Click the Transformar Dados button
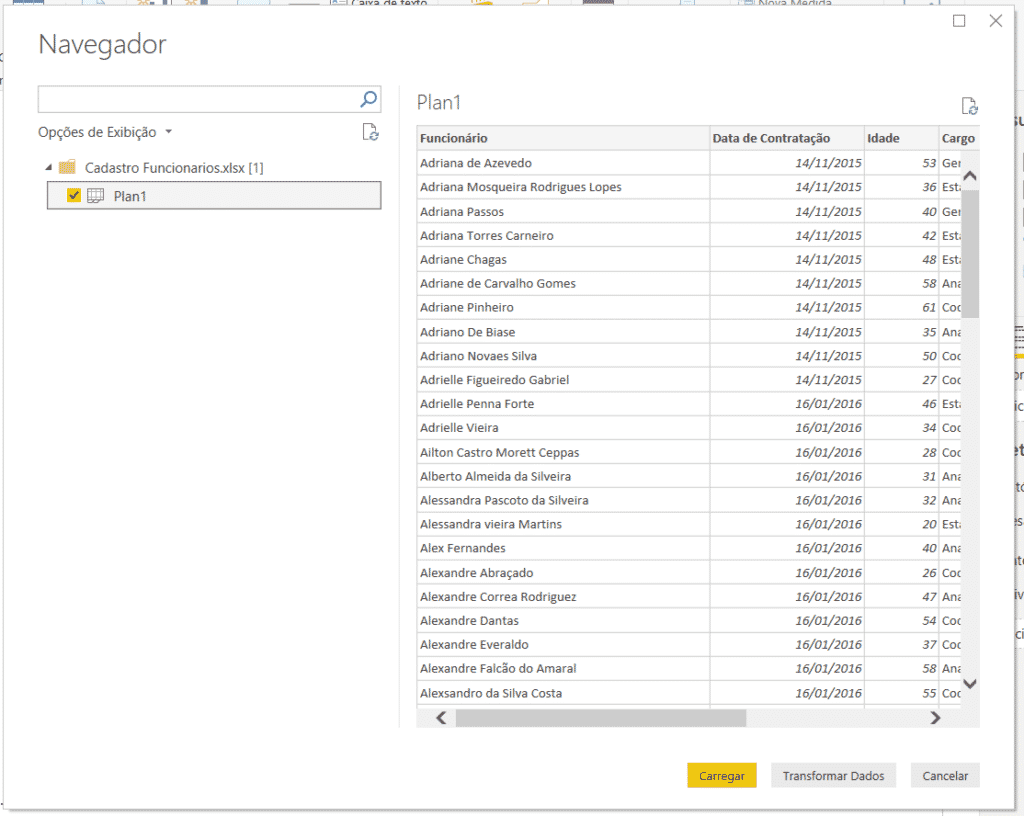 [832, 775]
